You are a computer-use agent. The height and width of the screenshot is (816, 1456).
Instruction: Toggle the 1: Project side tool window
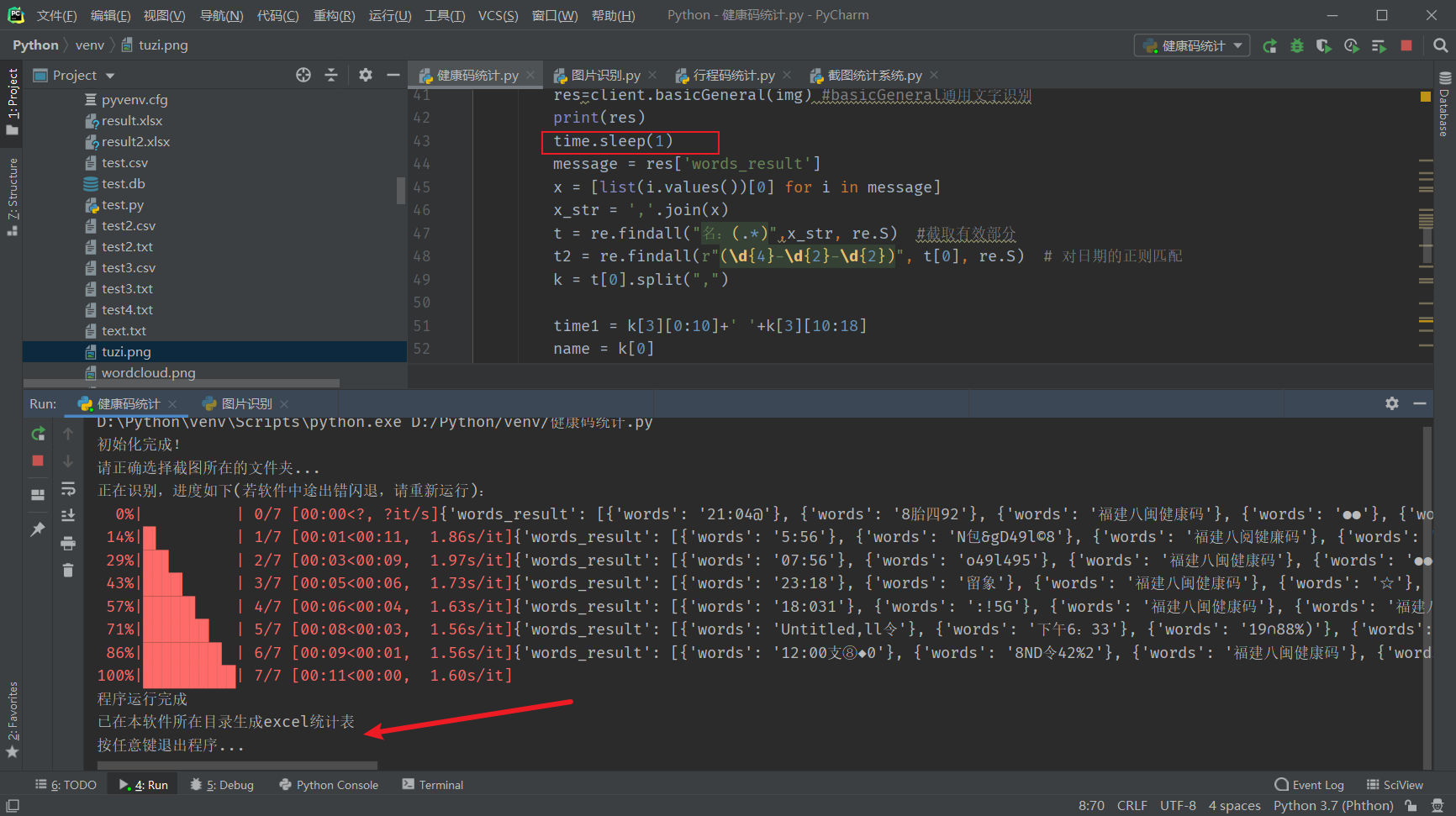tap(12, 101)
